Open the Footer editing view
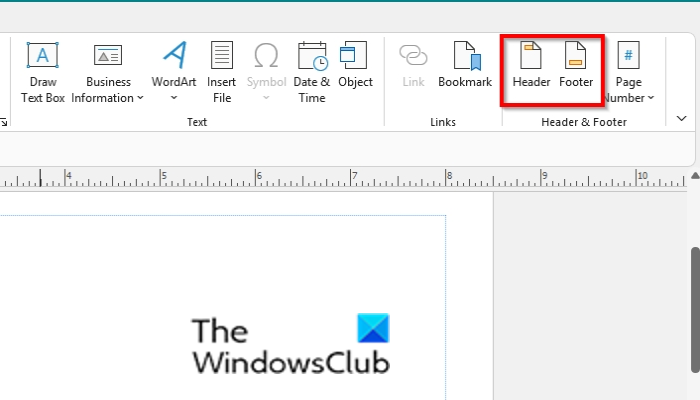This screenshot has height=400, width=700. coord(576,65)
